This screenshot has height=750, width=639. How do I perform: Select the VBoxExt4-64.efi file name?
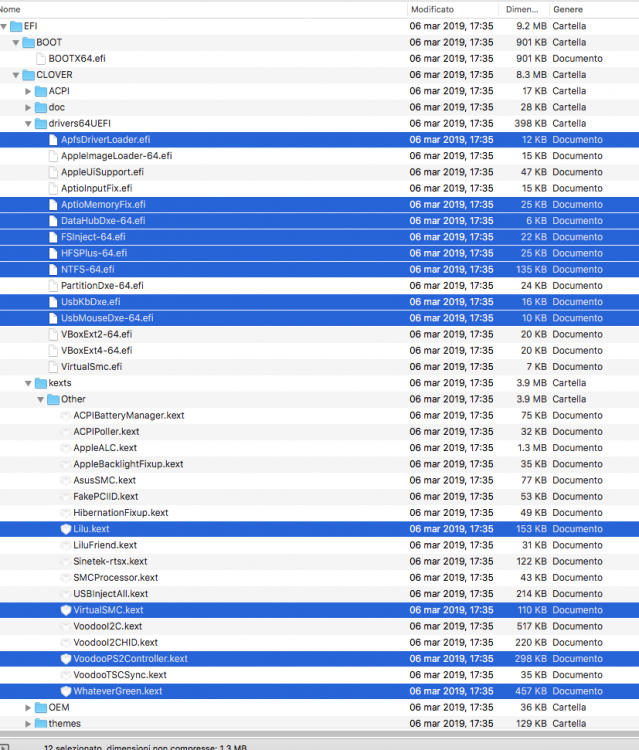[97, 351]
